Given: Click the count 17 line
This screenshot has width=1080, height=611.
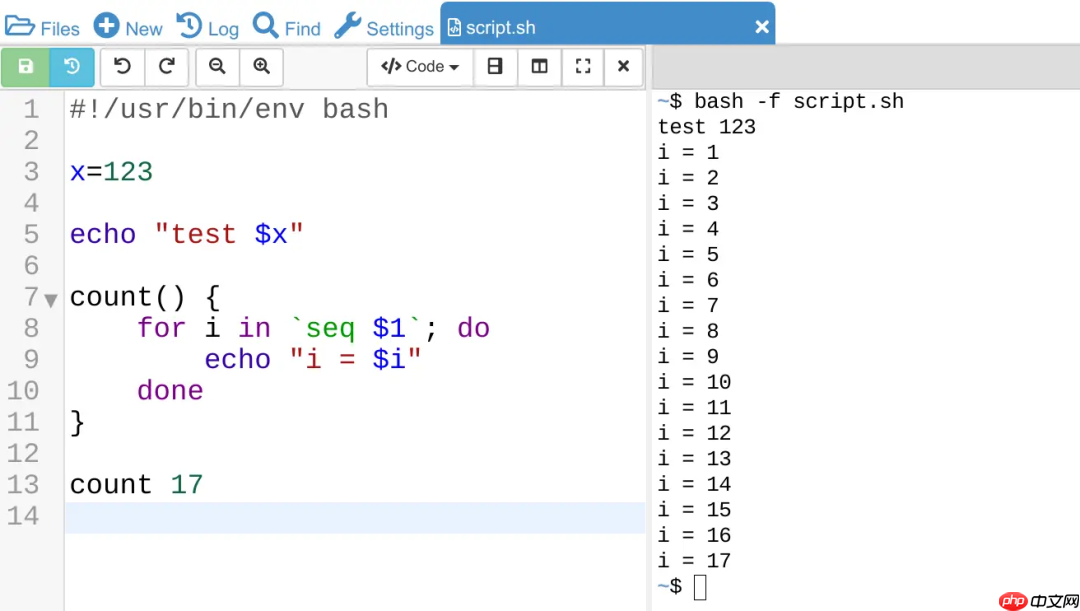Looking at the screenshot, I should coord(136,485).
